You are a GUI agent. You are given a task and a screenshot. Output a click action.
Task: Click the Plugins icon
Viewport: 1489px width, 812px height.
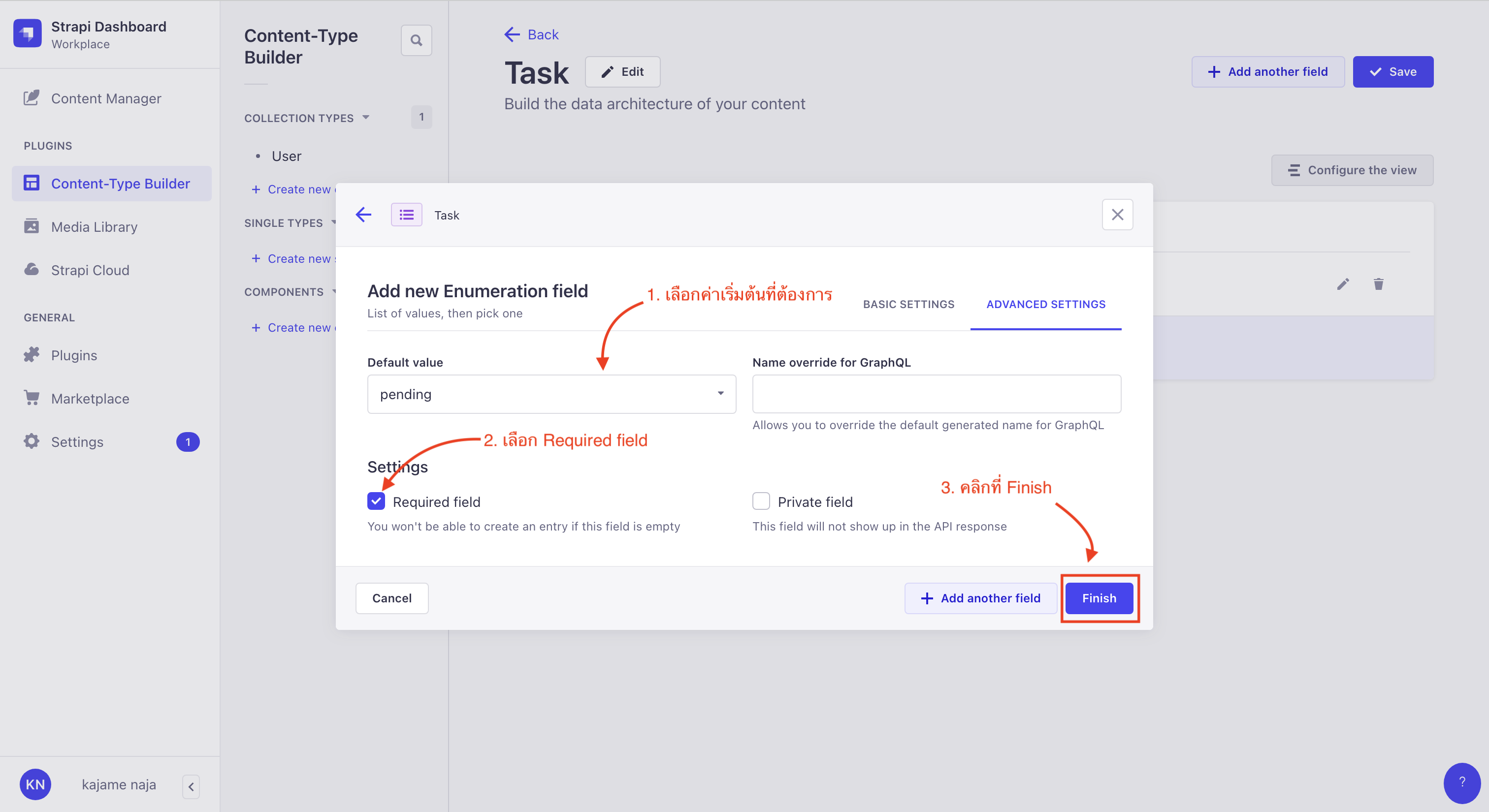coord(31,354)
